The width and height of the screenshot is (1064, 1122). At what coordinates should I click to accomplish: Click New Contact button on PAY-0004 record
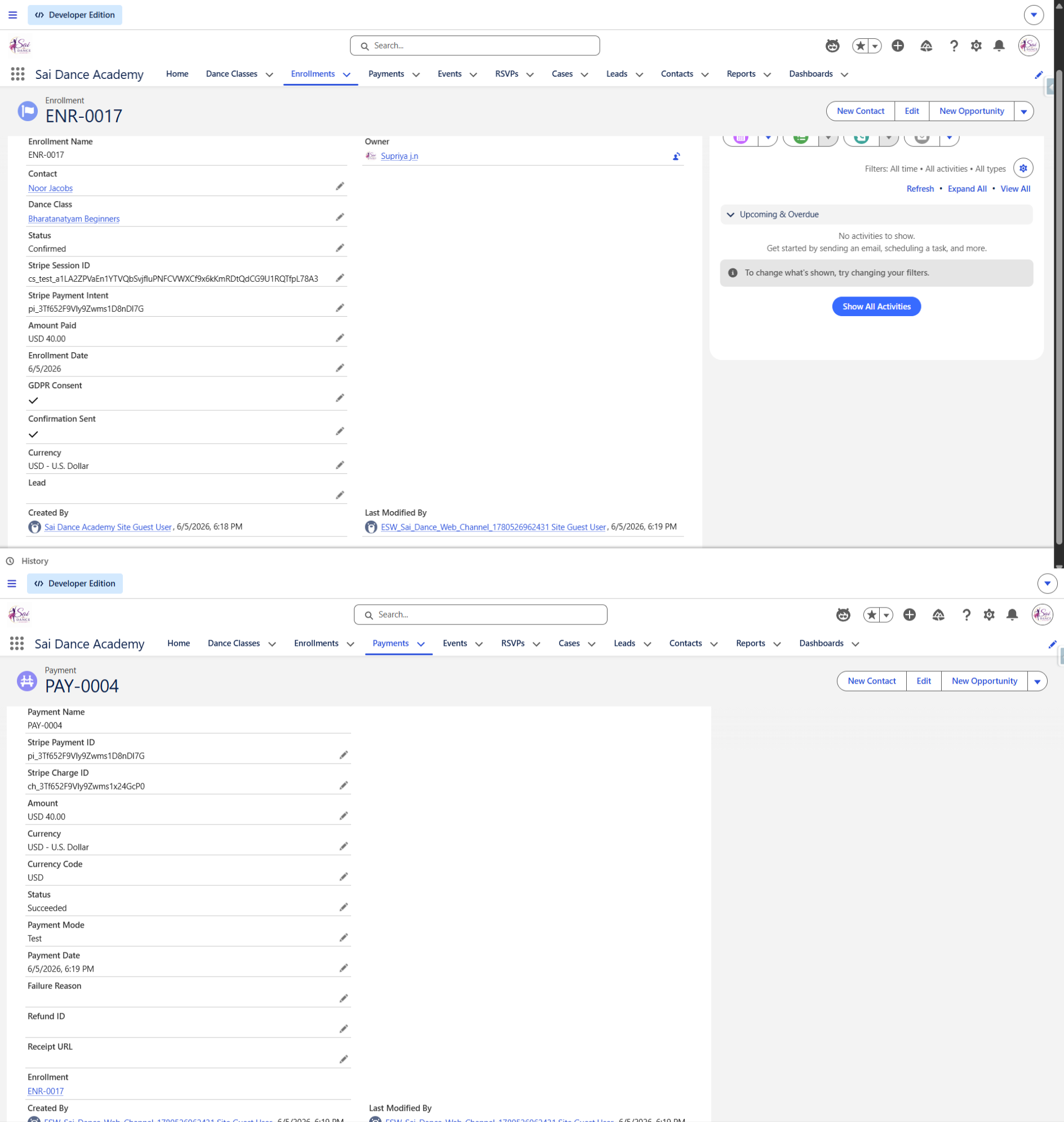[871, 681]
